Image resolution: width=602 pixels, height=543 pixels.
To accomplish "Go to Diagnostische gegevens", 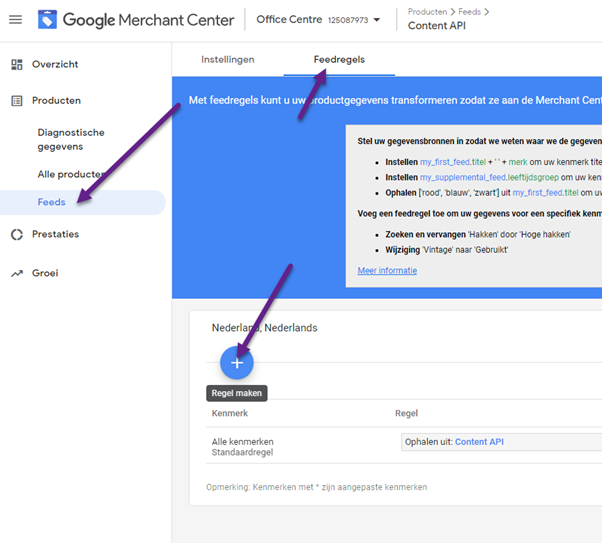I will point(71,139).
